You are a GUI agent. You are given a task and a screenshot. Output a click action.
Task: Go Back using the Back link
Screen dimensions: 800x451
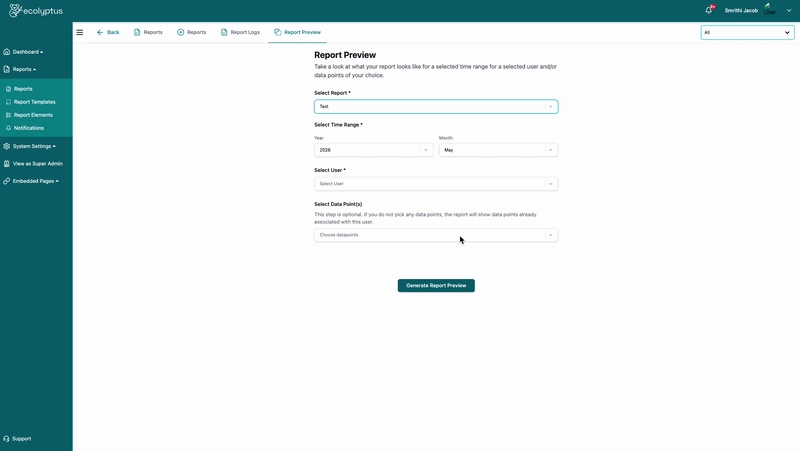pos(108,32)
